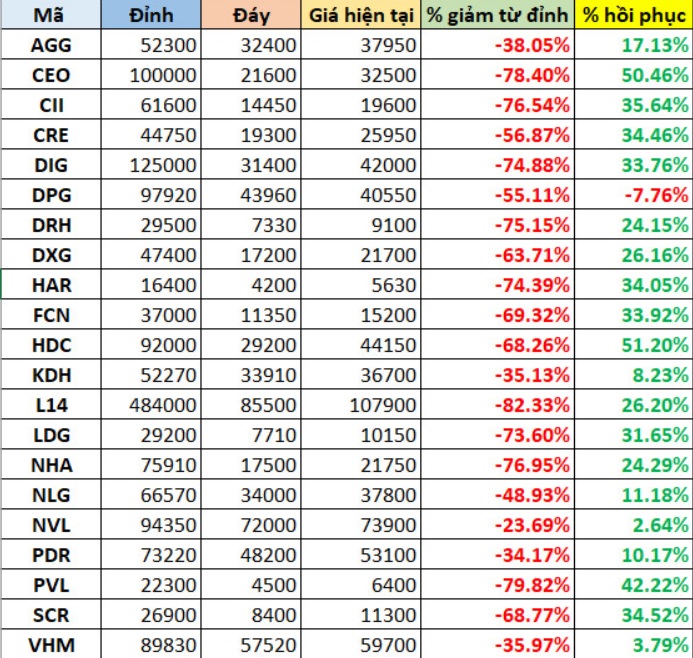The height and width of the screenshot is (658, 693).
Task: Click the current price 44150 for HDC
Action: click(361, 345)
